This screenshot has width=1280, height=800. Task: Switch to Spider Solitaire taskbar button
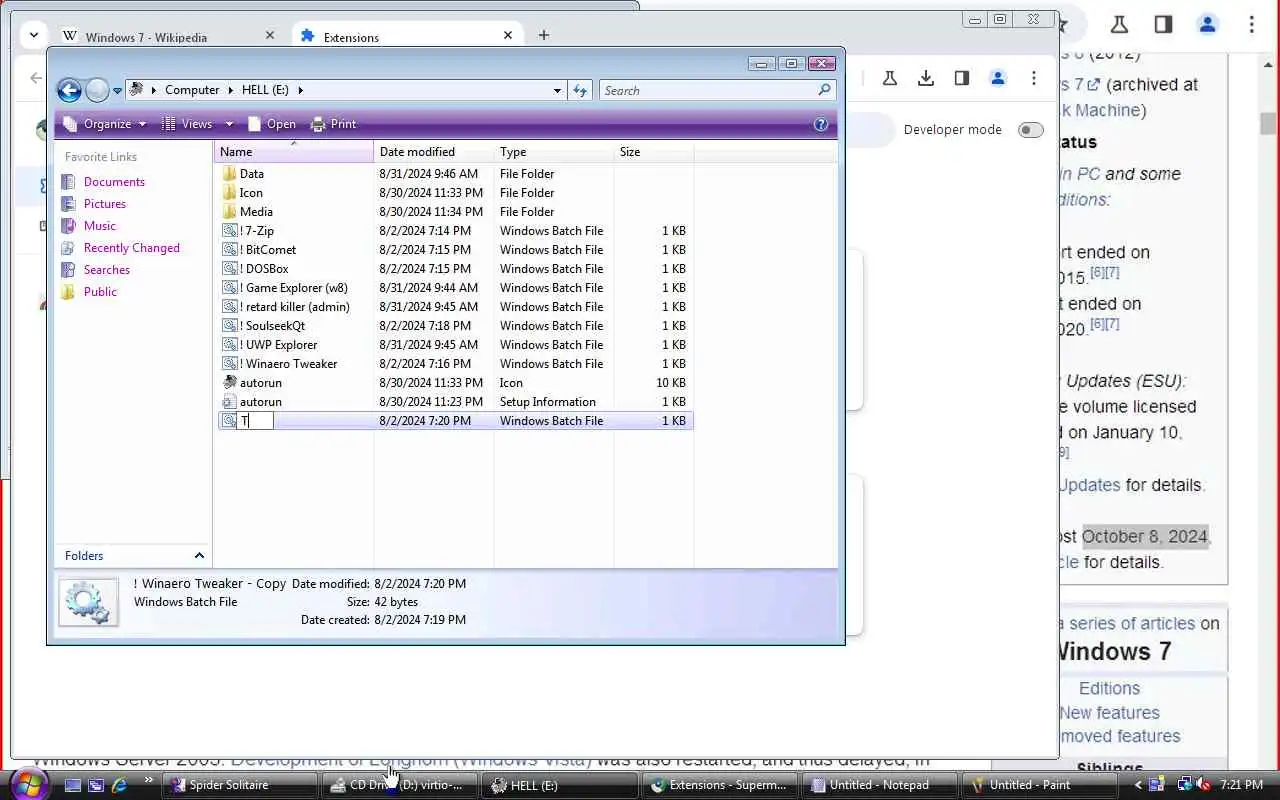coord(241,785)
